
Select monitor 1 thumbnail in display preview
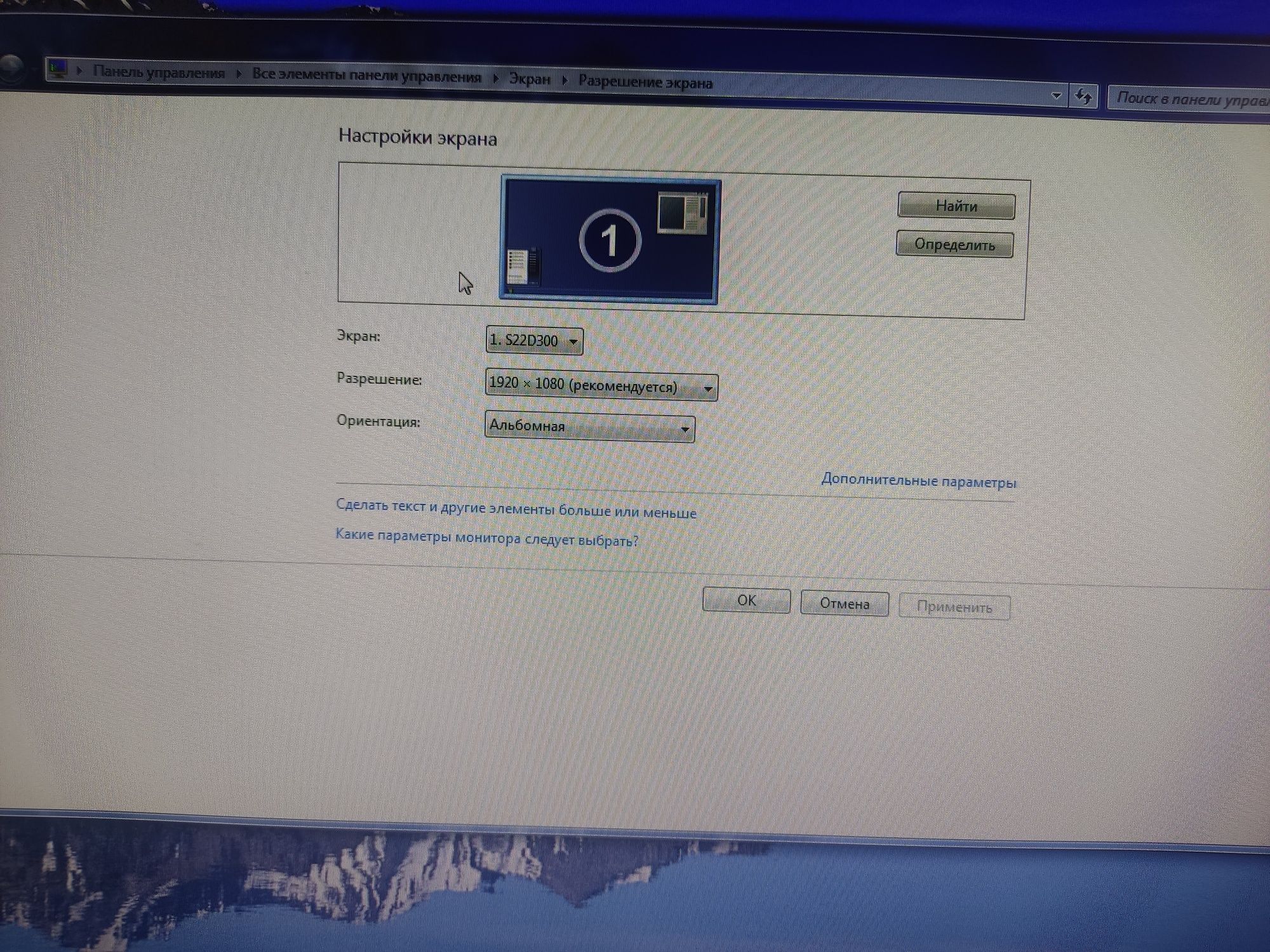[610, 239]
